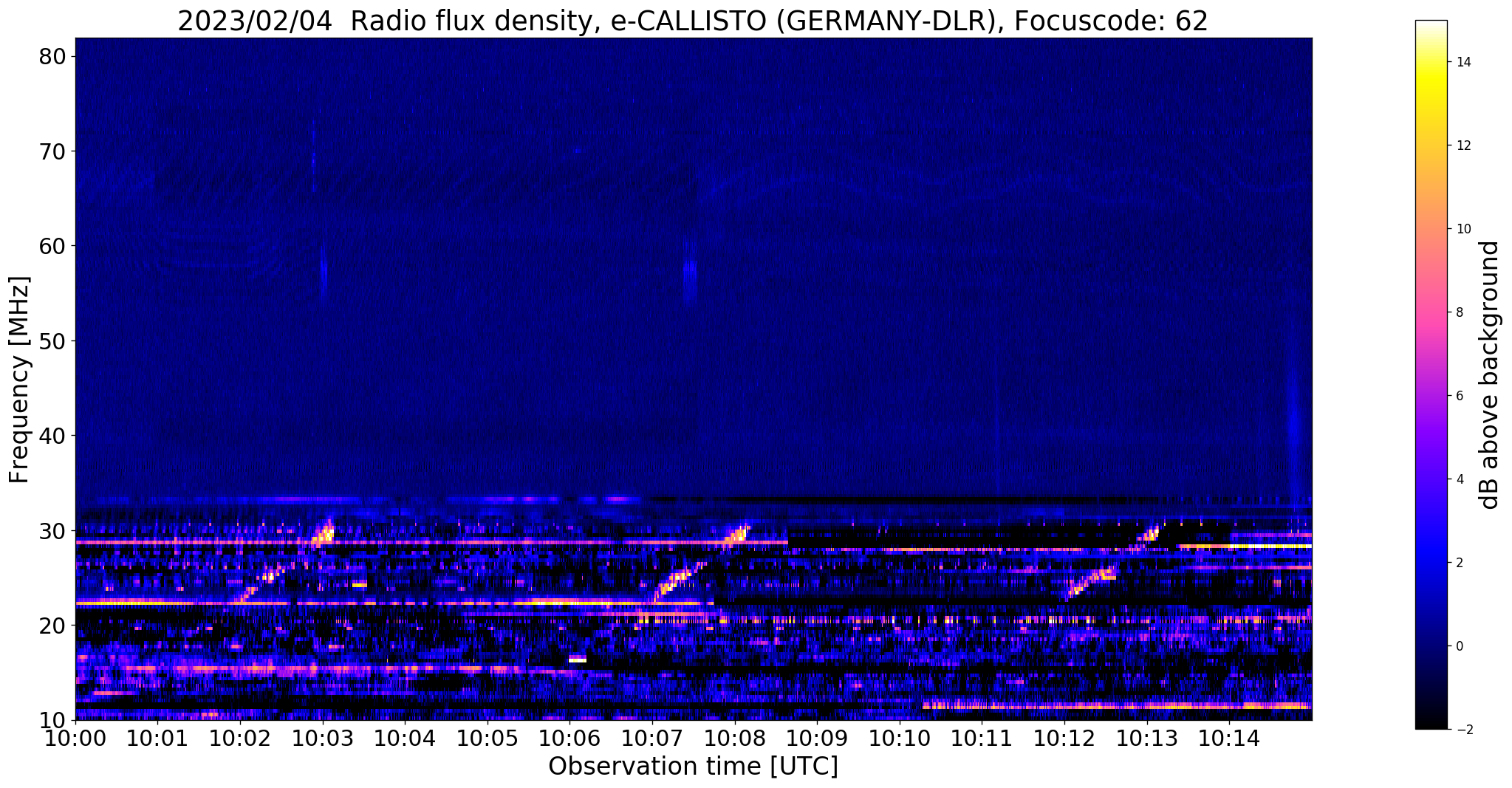Click the 10:06 time tick label
Image resolution: width=1512 pixels, height=788 pixels.
click(x=569, y=738)
